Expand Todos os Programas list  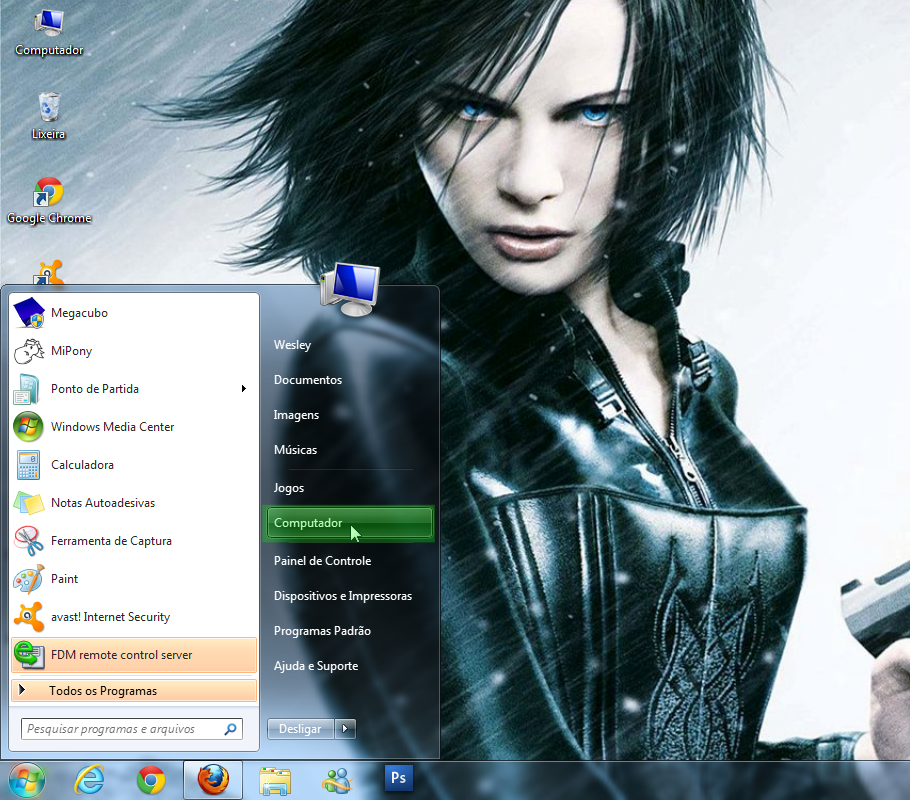click(102, 691)
